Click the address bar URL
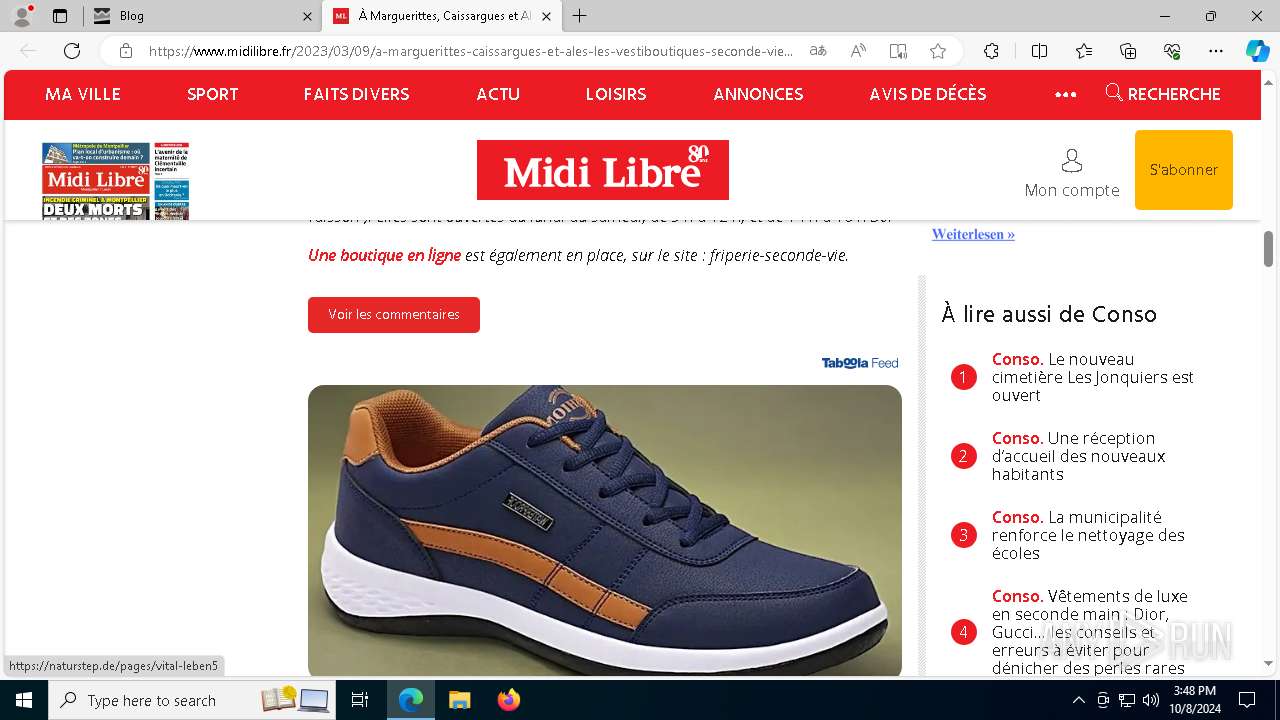Viewport: 1280px width, 720px height. 471,51
